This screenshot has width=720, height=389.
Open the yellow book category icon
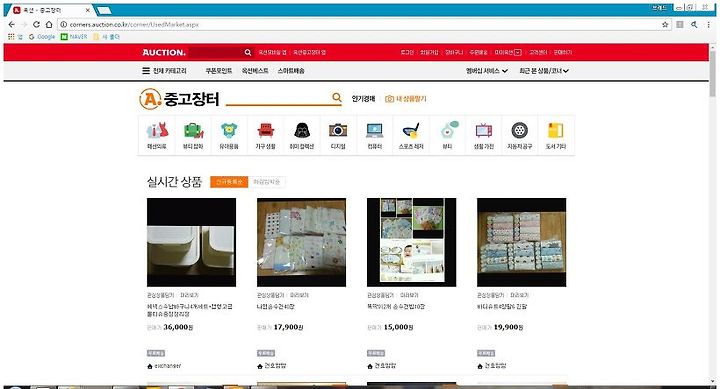[x=556, y=130]
